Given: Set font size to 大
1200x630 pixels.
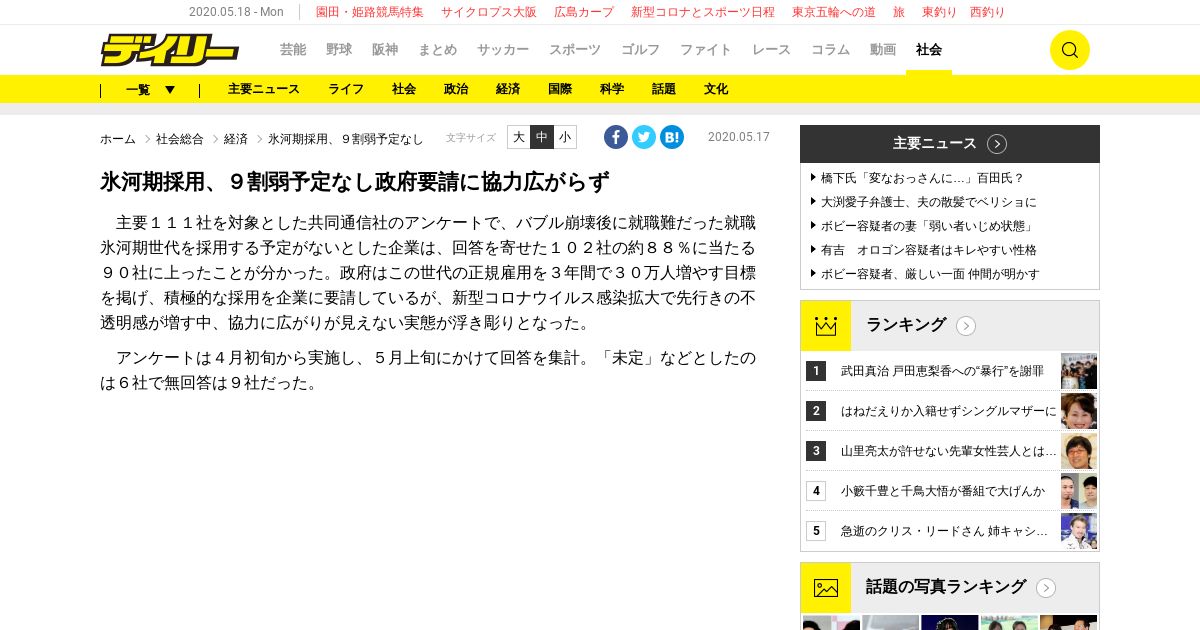Looking at the screenshot, I should [x=519, y=137].
